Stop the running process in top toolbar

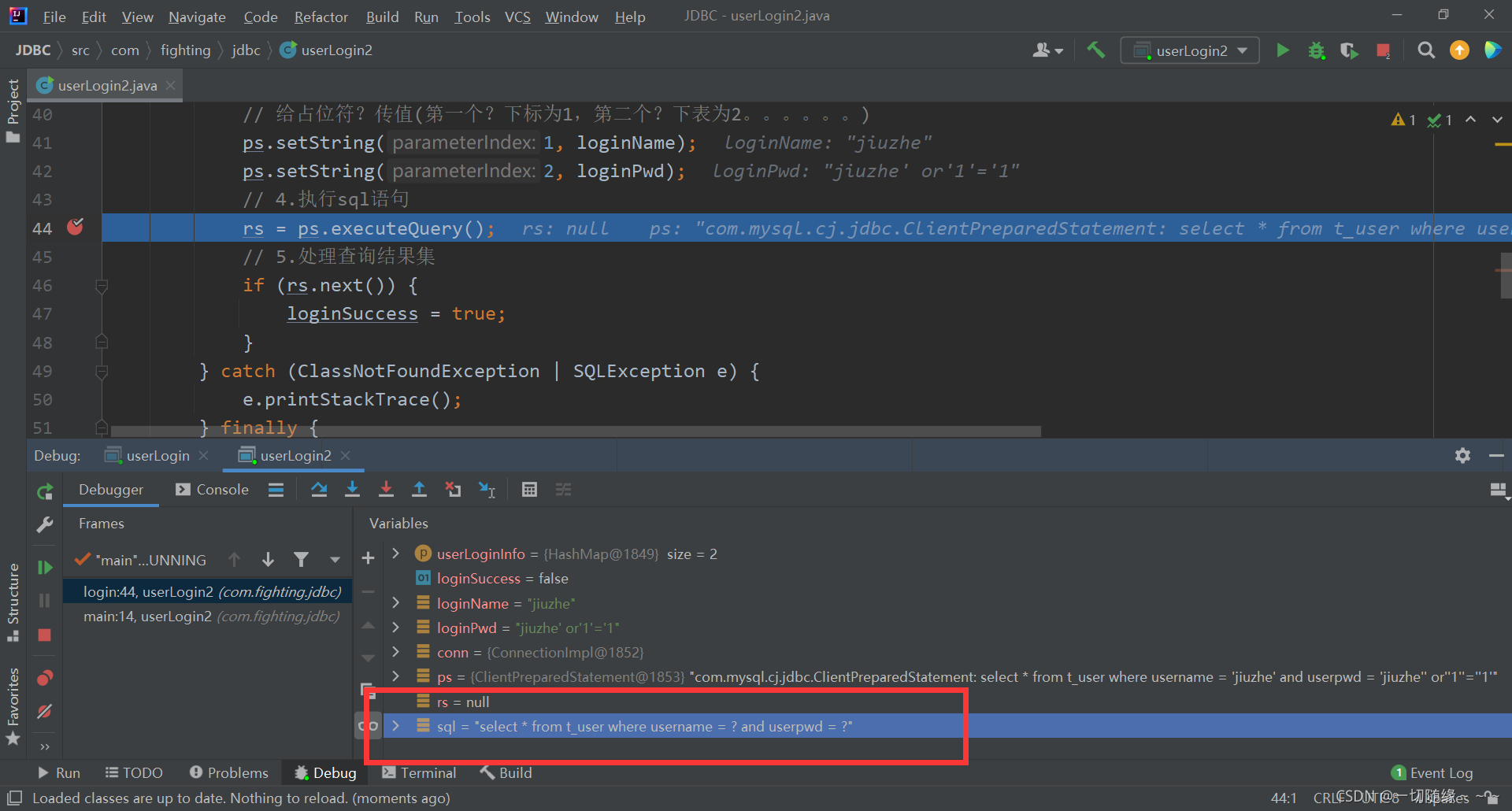pyautogui.click(x=1383, y=50)
